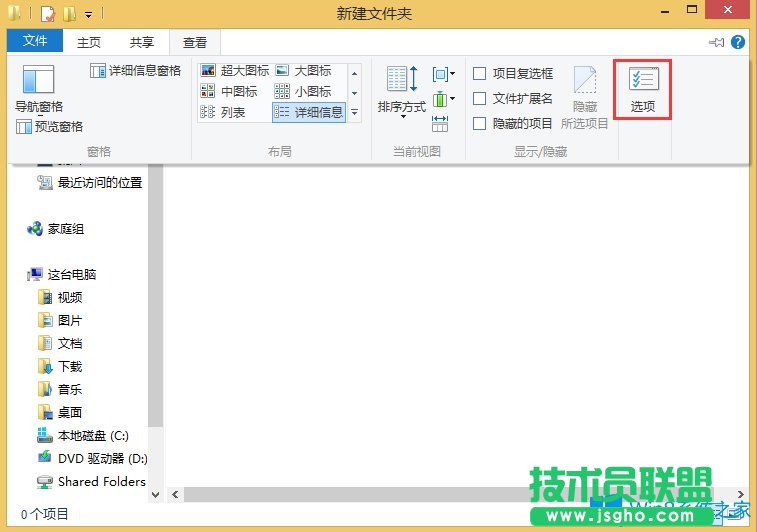Open Sort by (排序方式) menu
The image size is (757, 532).
[402, 92]
